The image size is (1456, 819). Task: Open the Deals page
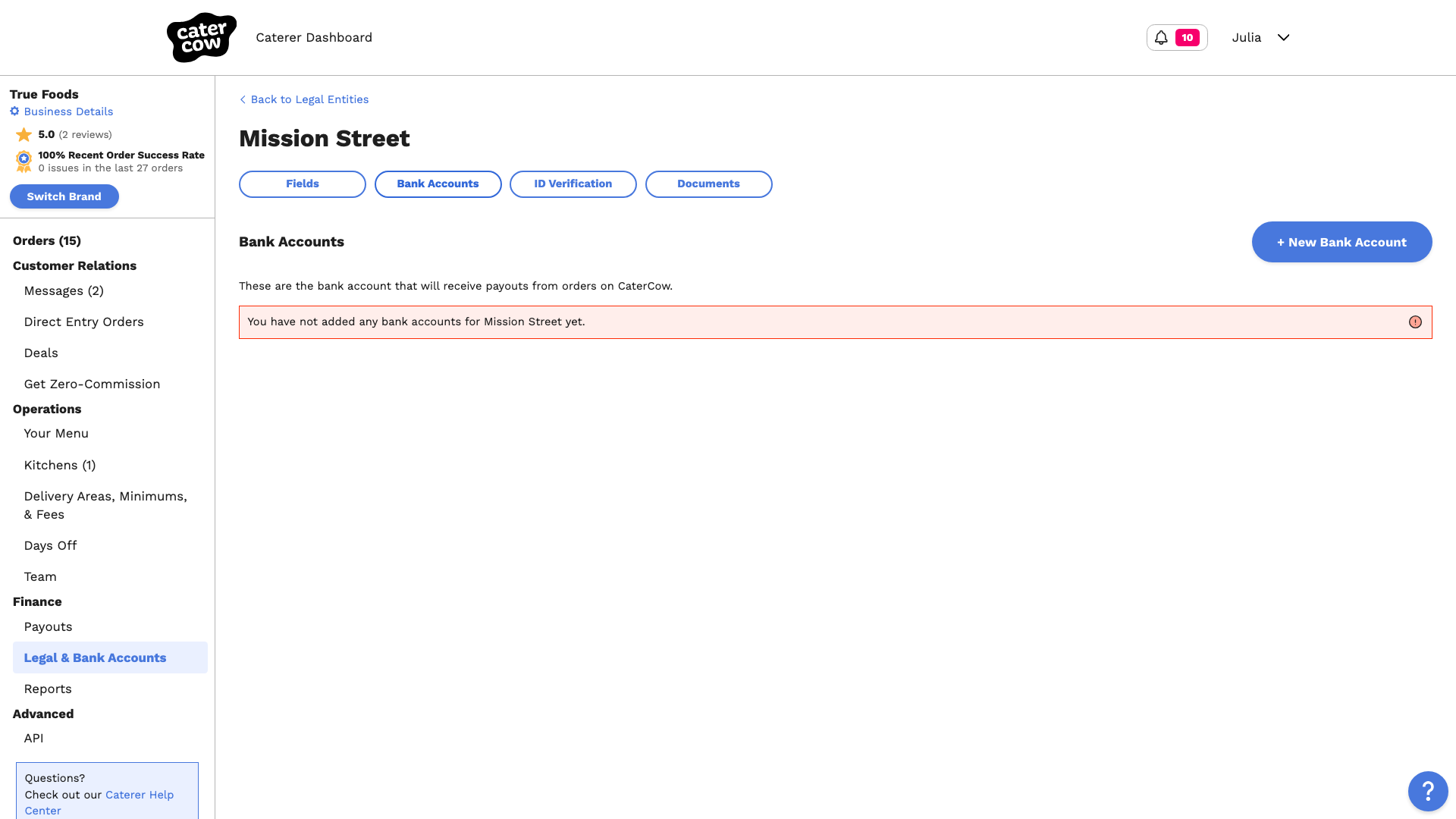(41, 353)
